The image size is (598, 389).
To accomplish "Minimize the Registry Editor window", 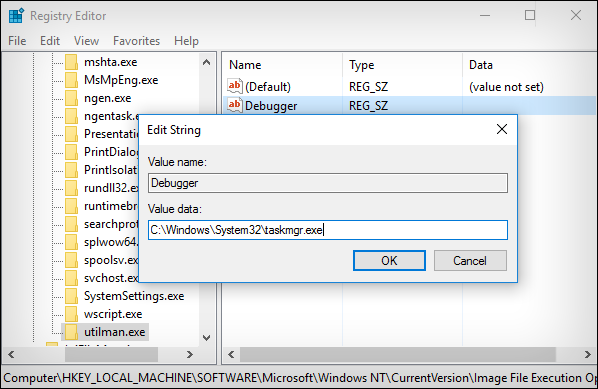I will [485, 16].
